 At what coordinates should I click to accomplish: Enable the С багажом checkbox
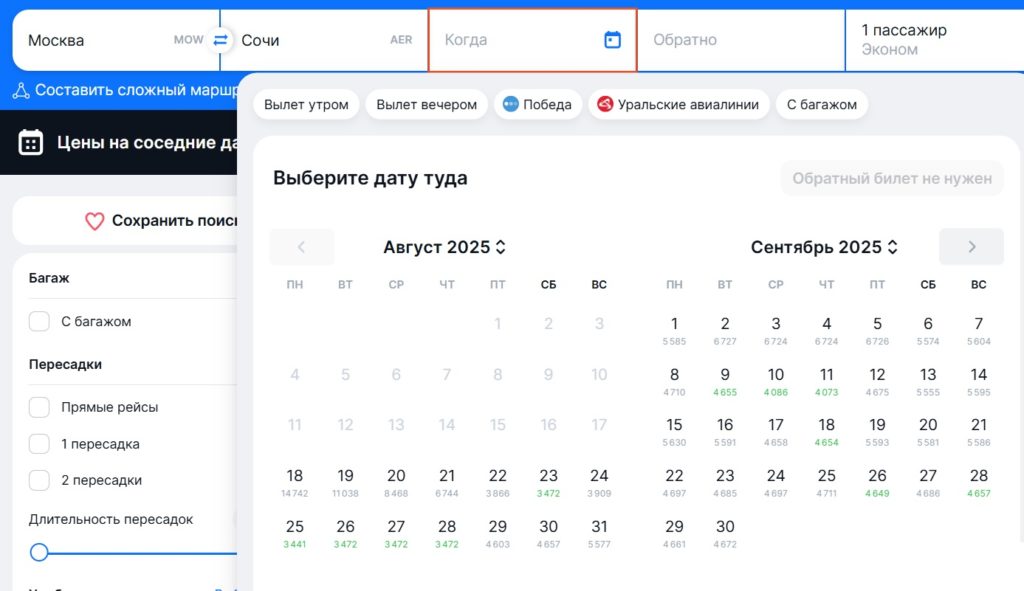tap(39, 322)
